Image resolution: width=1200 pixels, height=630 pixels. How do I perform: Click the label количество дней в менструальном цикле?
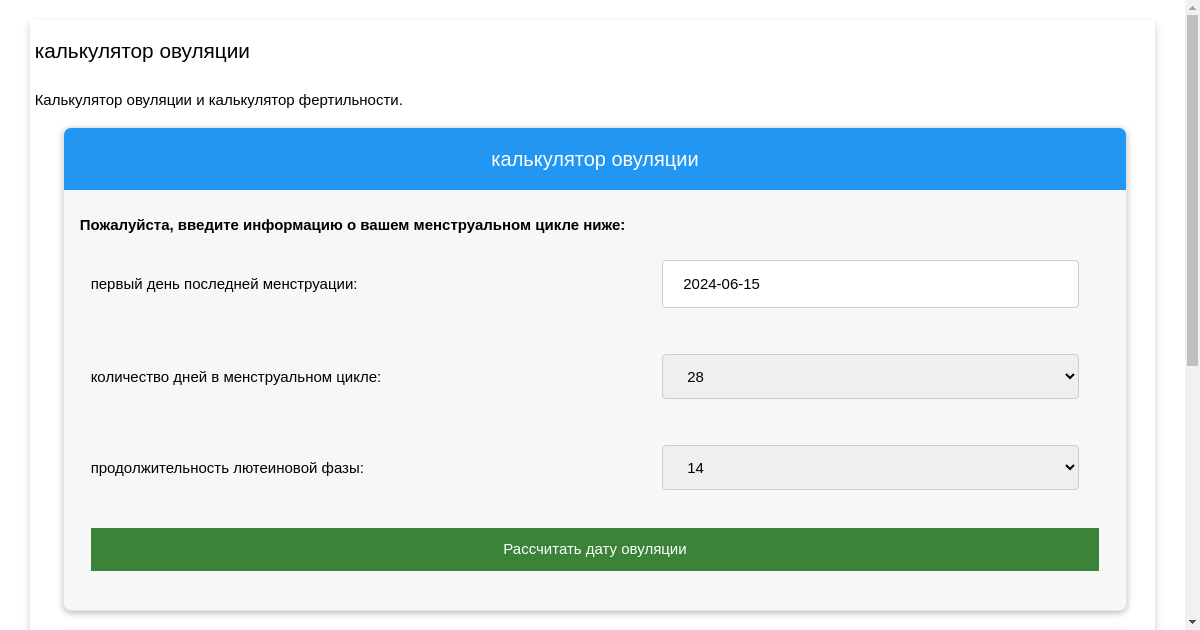pyautogui.click(x=235, y=377)
